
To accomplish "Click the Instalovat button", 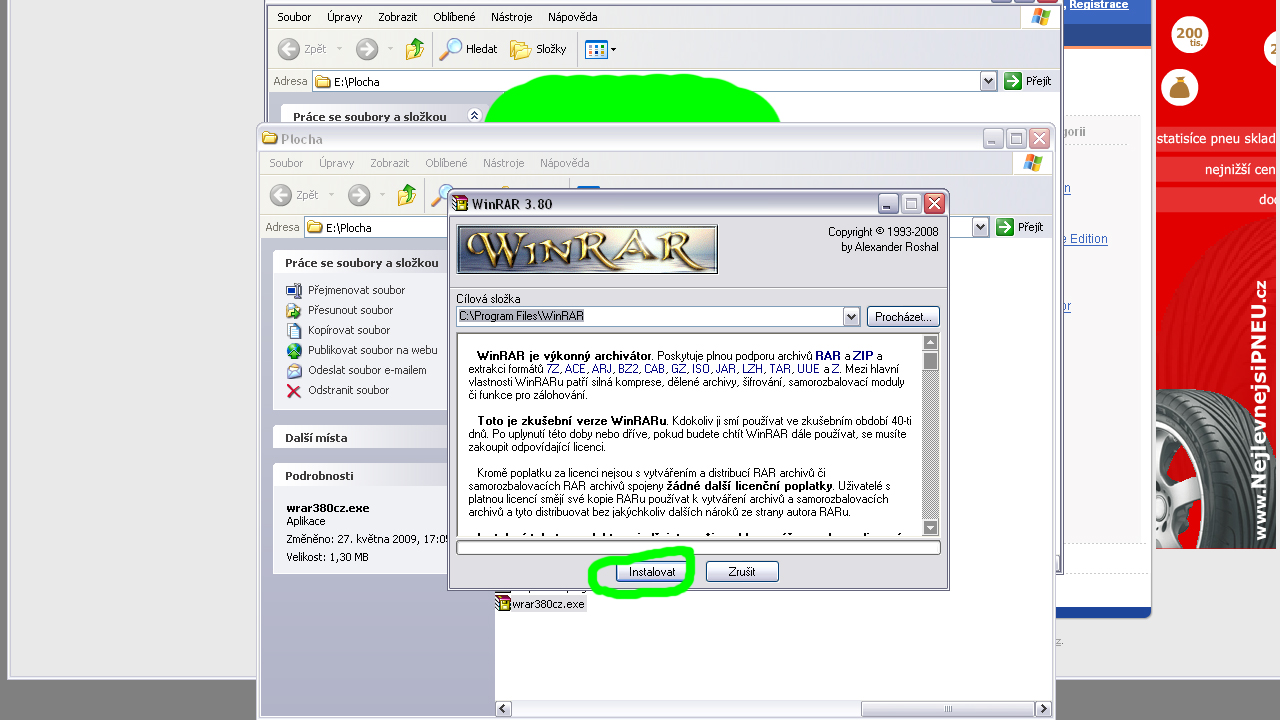I will tap(652, 572).
